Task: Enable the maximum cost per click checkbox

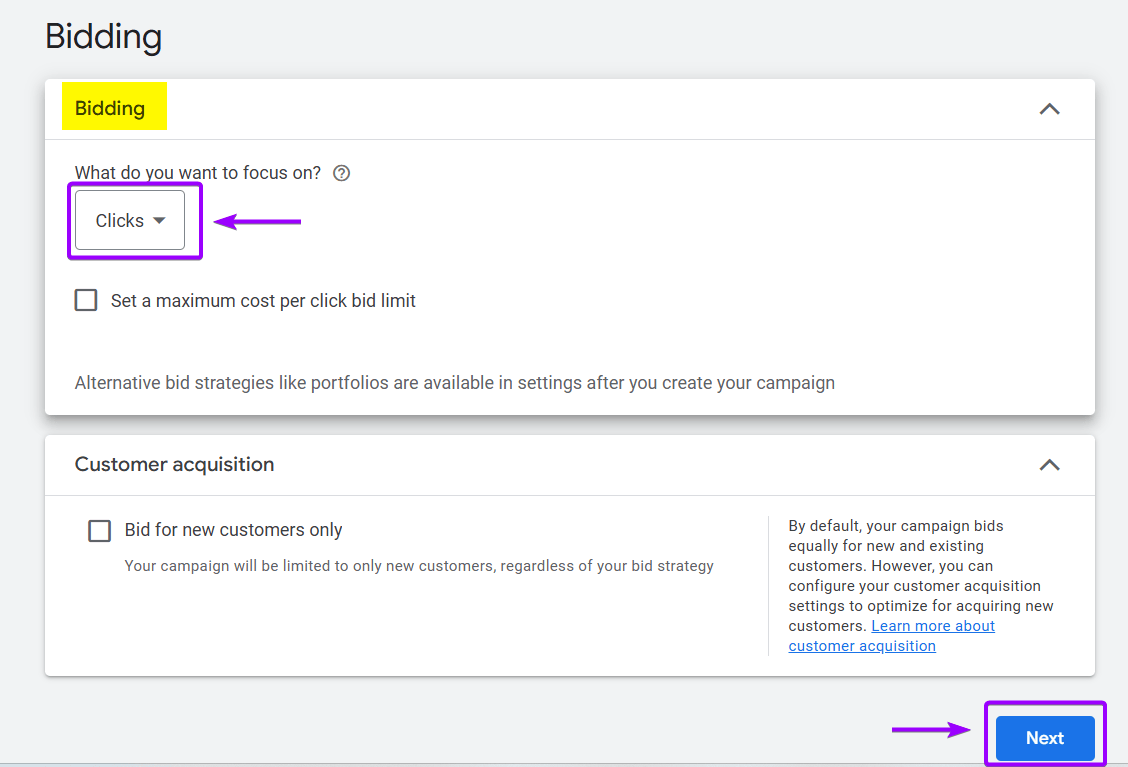Action: tap(86, 300)
